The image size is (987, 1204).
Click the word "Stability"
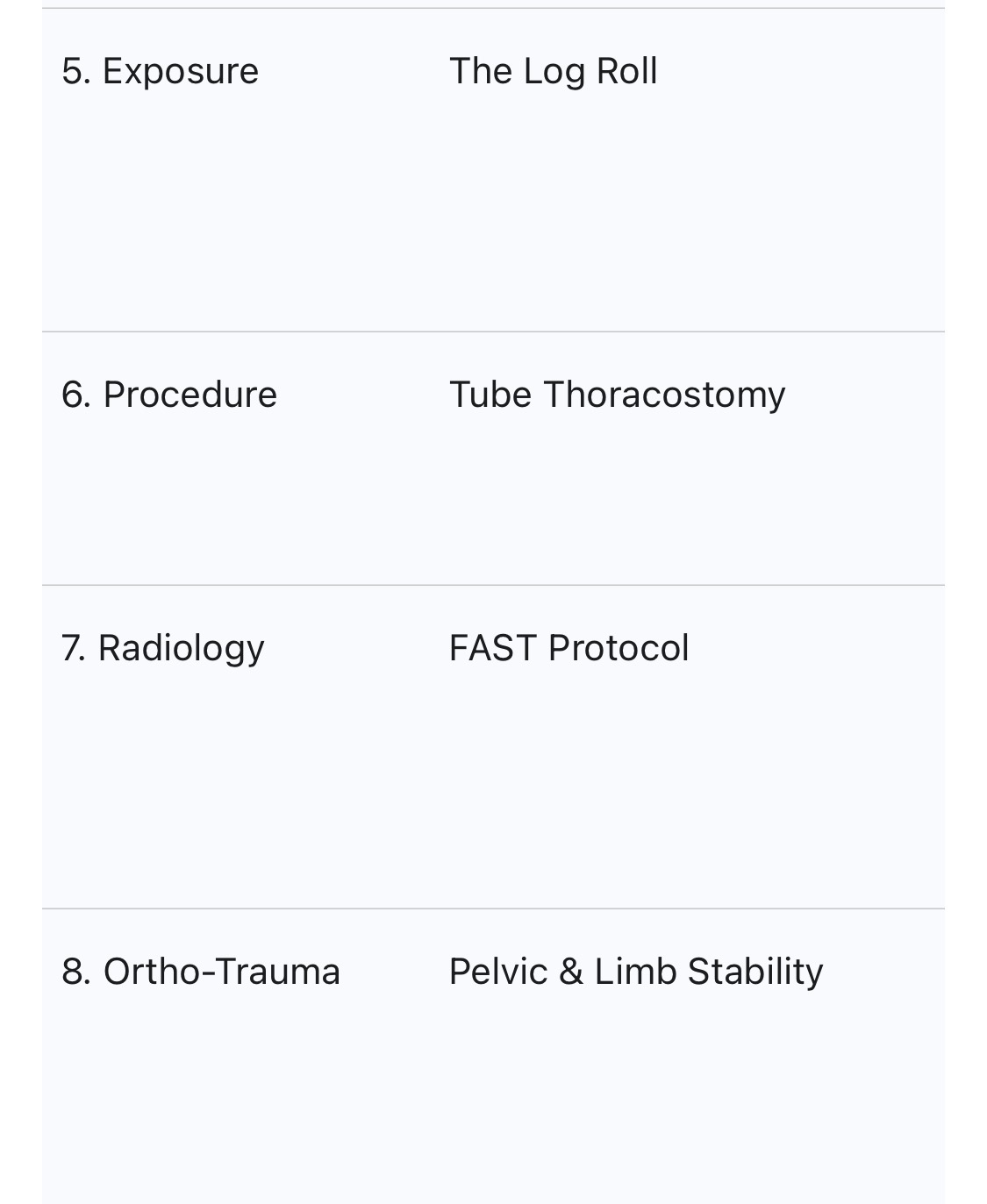755,972
